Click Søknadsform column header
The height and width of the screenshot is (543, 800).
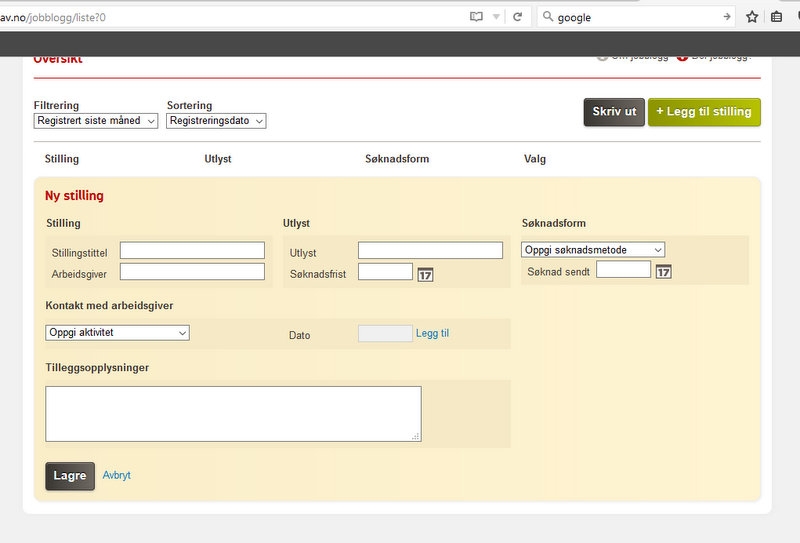[x=397, y=159]
